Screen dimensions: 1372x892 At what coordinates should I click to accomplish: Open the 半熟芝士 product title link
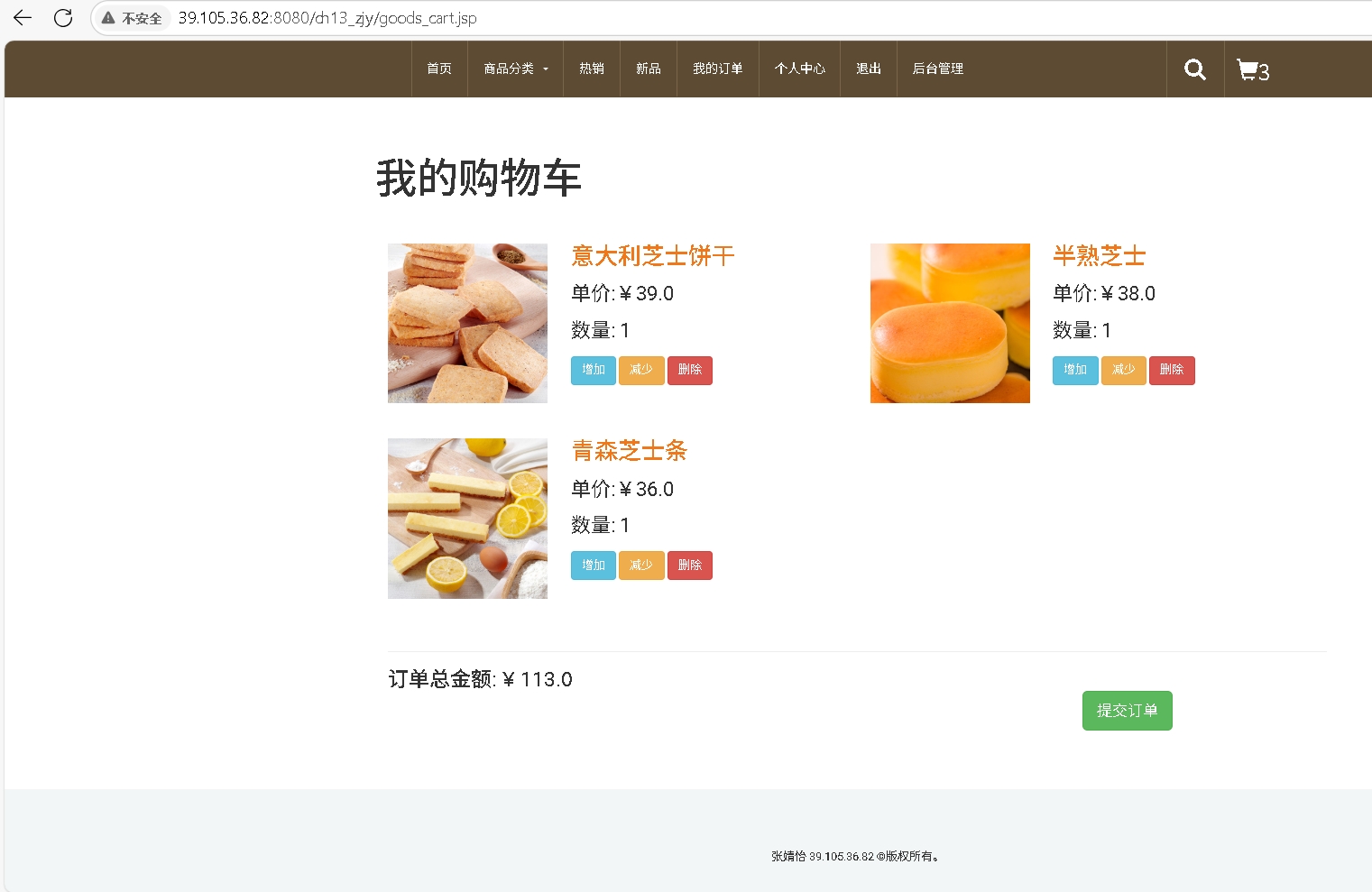click(x=1099, y=256)
